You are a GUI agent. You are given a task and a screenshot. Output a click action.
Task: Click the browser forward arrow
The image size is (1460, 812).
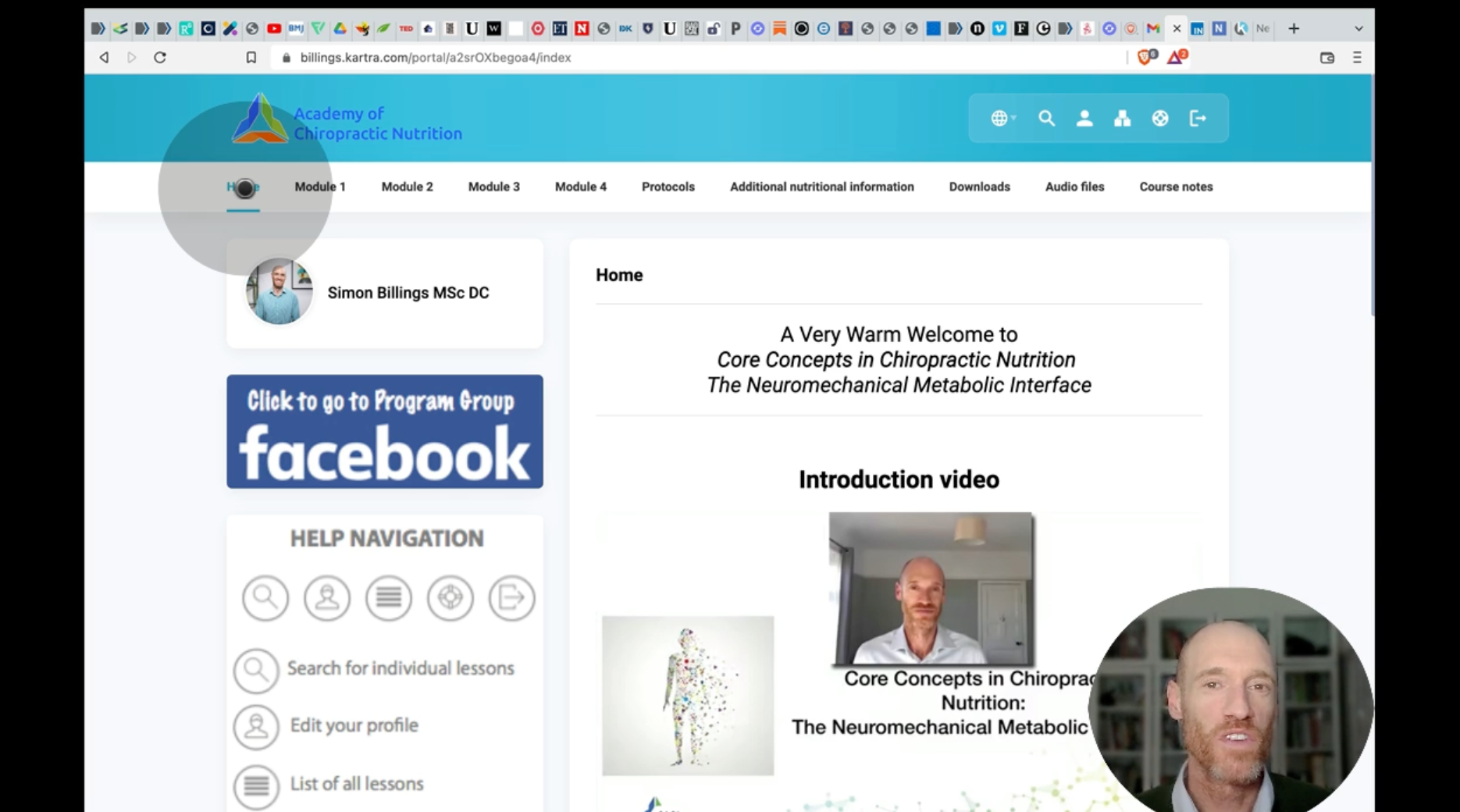(x=131, y=57)
